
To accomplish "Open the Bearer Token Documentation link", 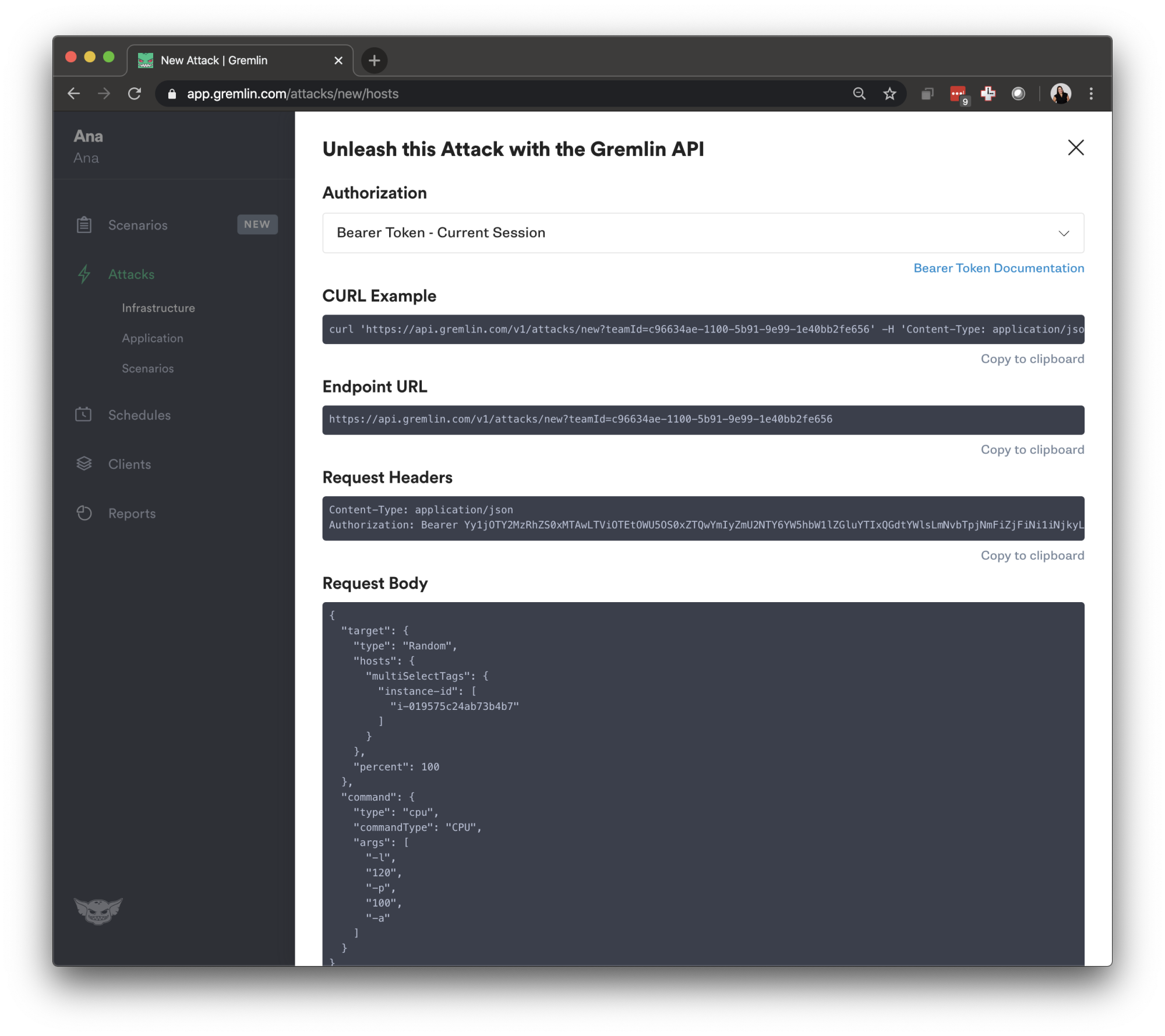I will pyautogui.click(x=998, y=268).
